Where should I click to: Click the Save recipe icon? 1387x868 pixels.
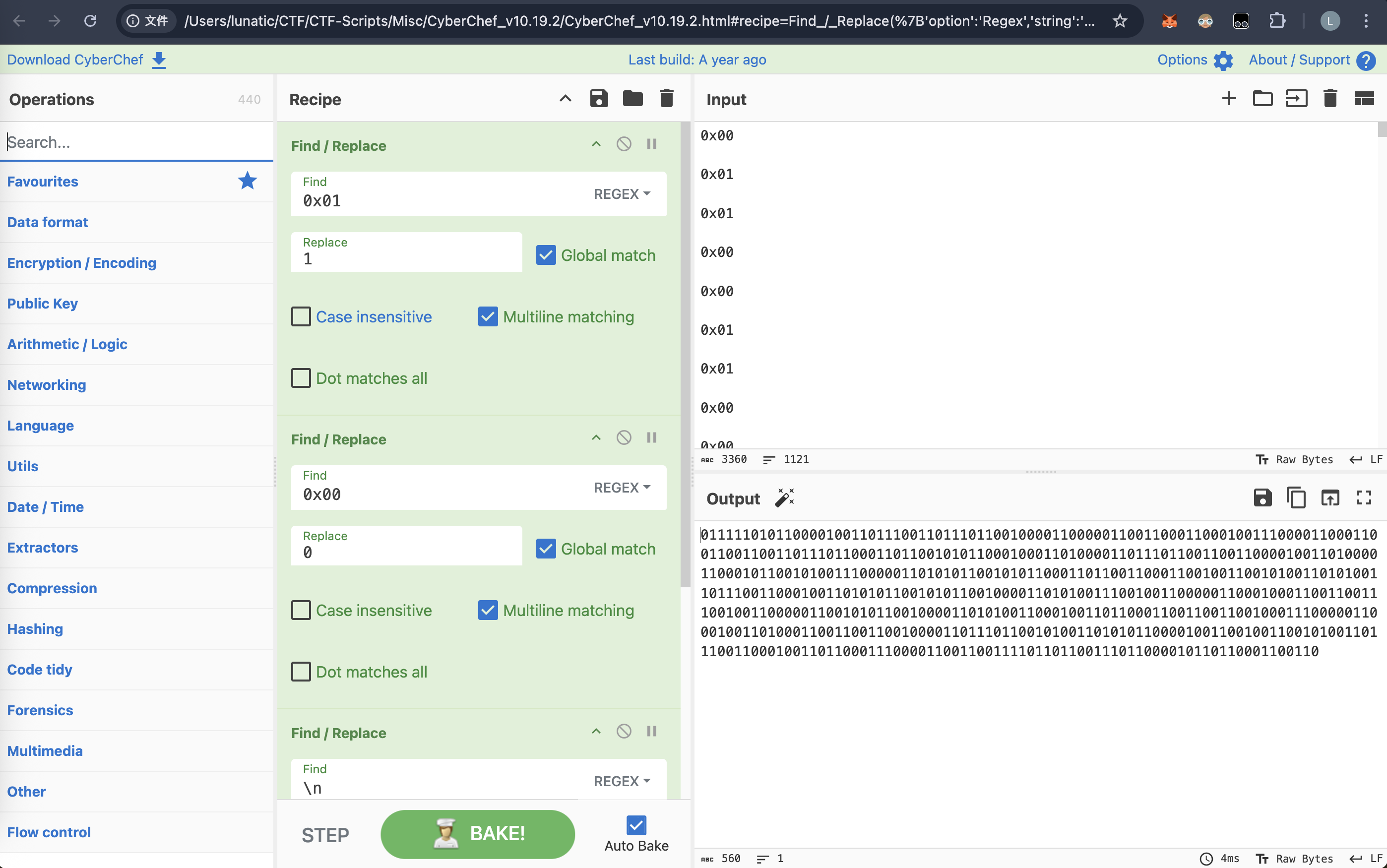pos(599,99)
